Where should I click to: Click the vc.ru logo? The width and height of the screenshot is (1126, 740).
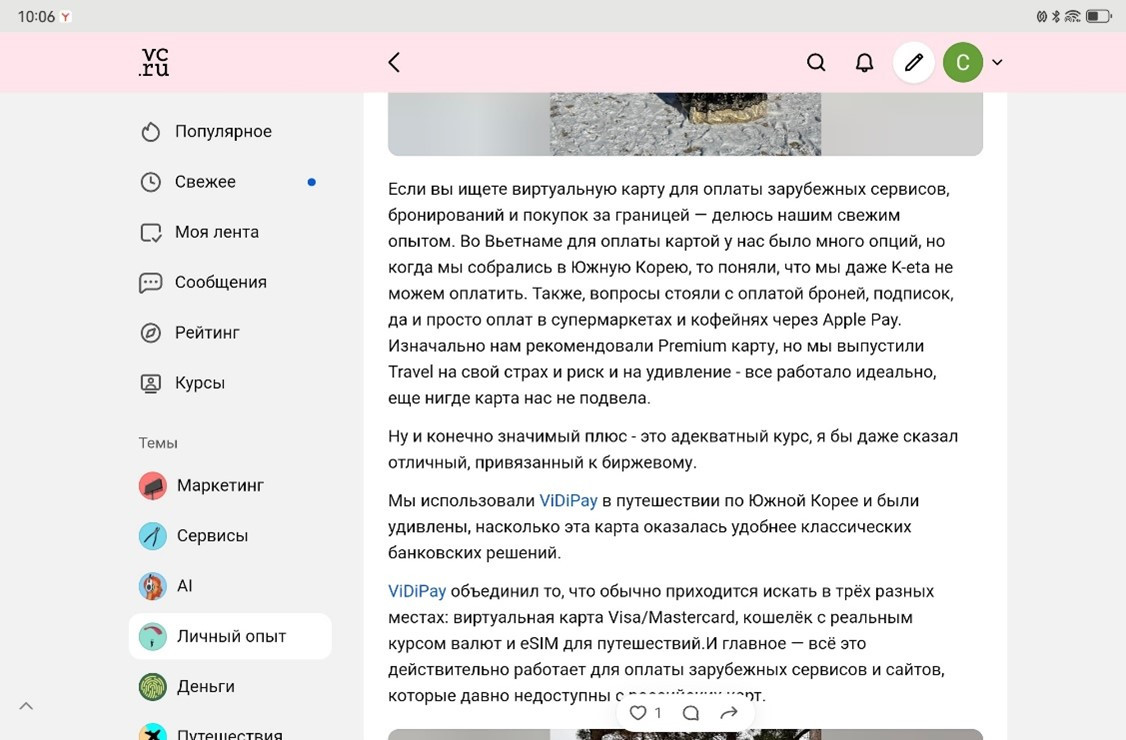click(x=154, y=62)
